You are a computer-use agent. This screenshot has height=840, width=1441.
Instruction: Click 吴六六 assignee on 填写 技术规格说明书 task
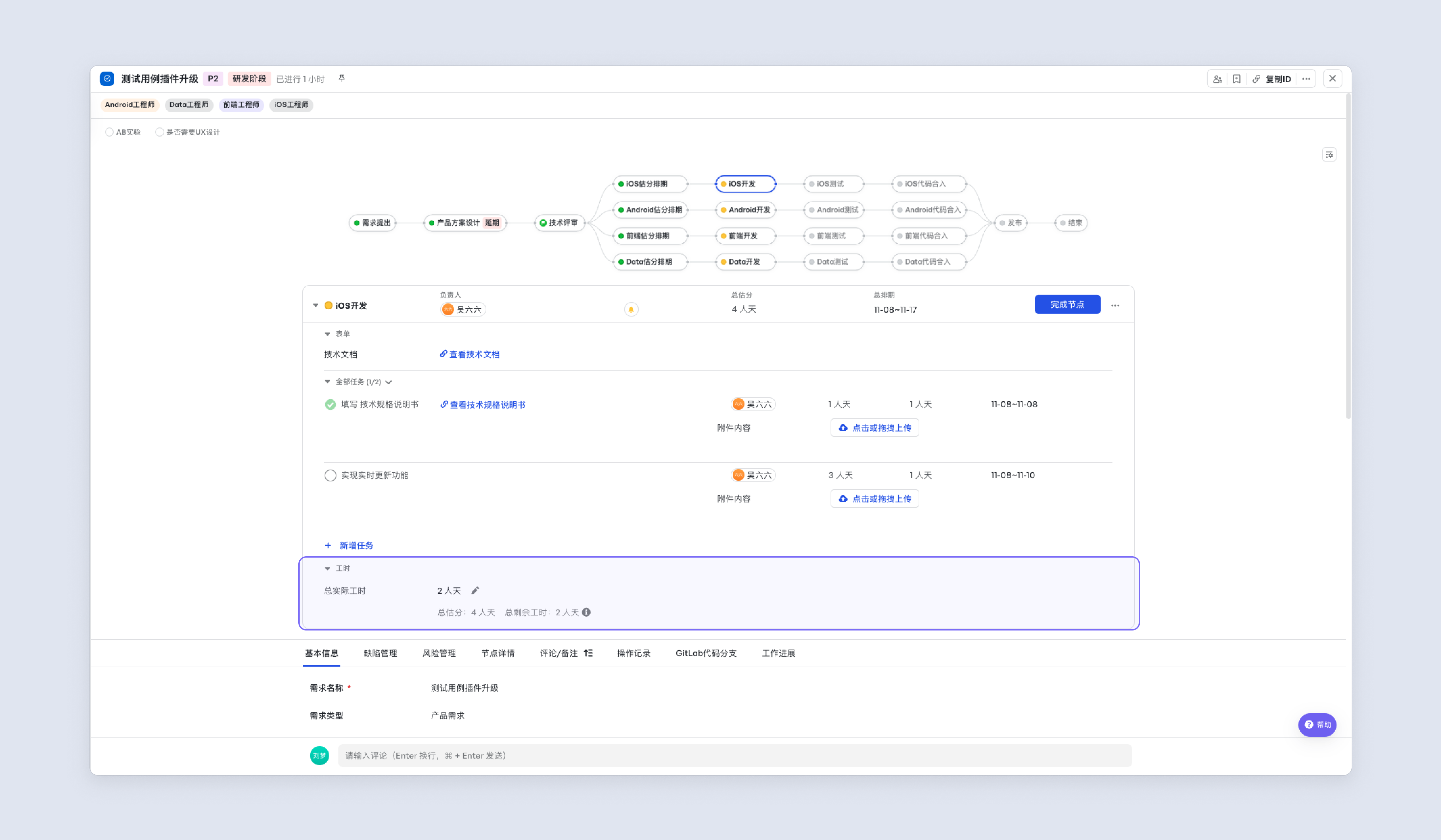click(x=753, y=404)
